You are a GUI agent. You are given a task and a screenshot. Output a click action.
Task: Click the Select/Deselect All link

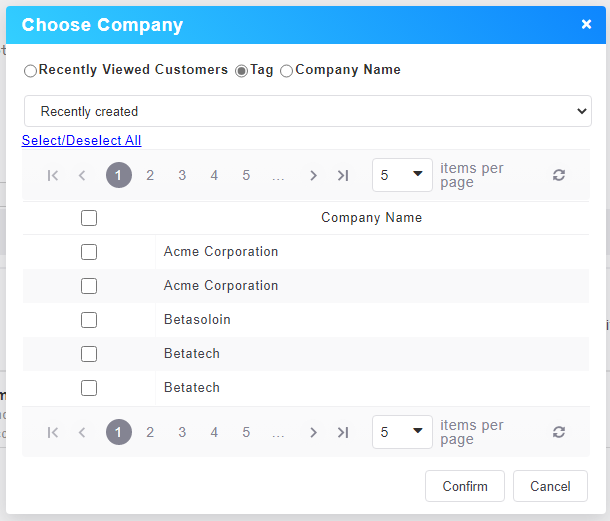[x=81, y=141]
